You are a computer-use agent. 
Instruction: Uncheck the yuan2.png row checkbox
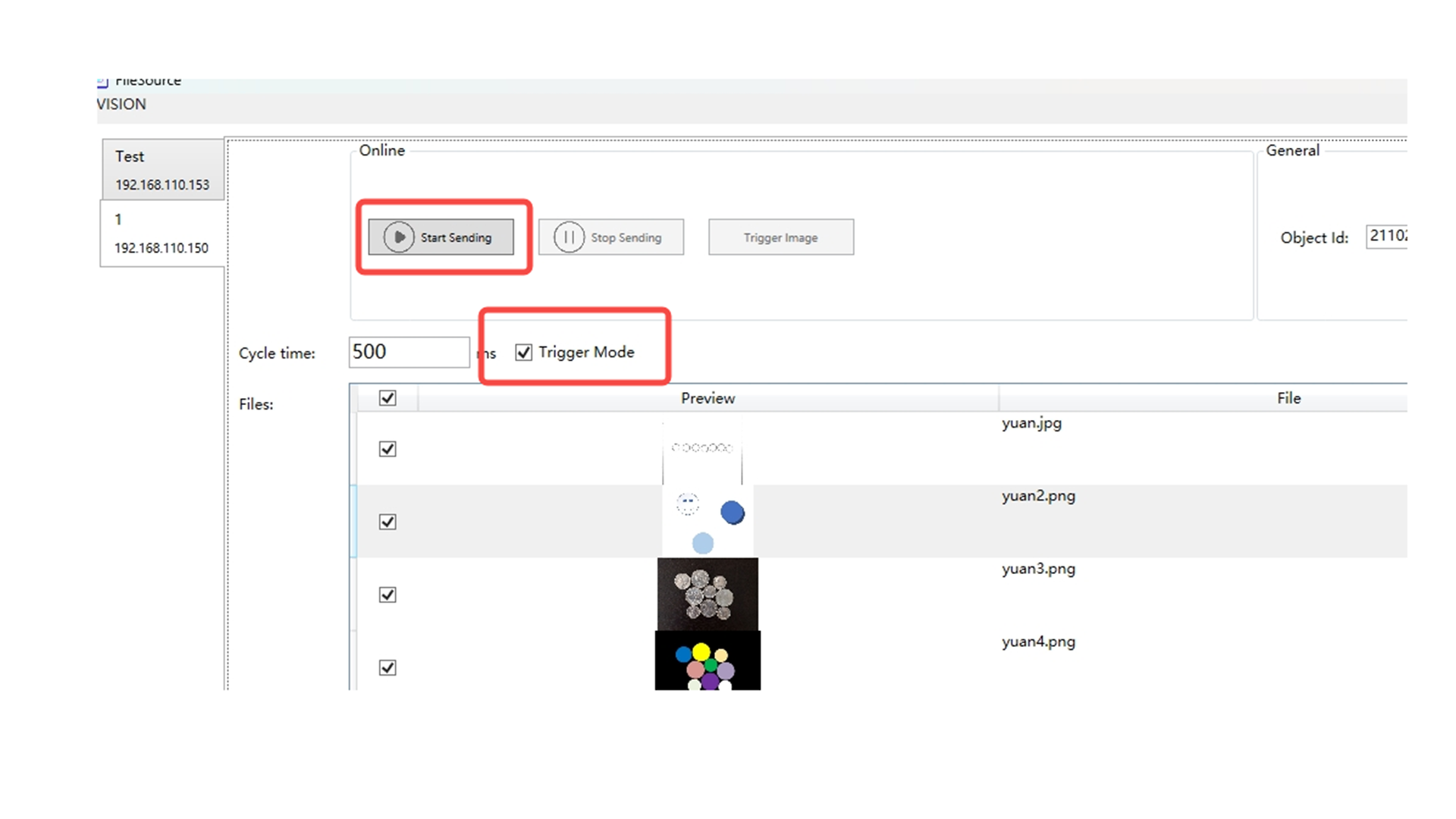pos(388,522)
